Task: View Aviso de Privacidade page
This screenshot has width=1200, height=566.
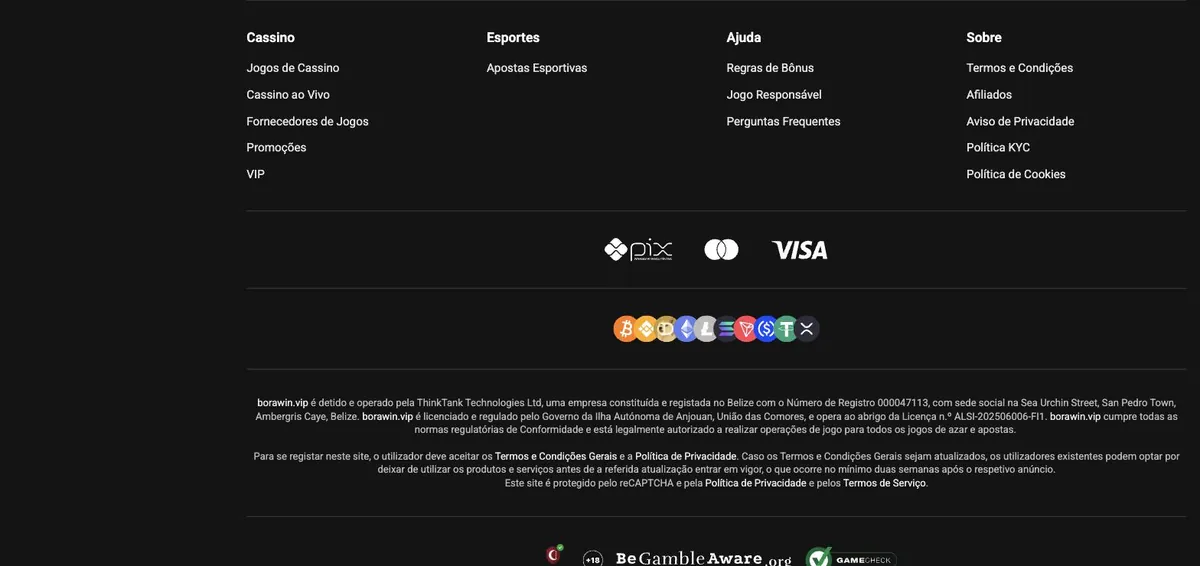Action: [1020, 121]
